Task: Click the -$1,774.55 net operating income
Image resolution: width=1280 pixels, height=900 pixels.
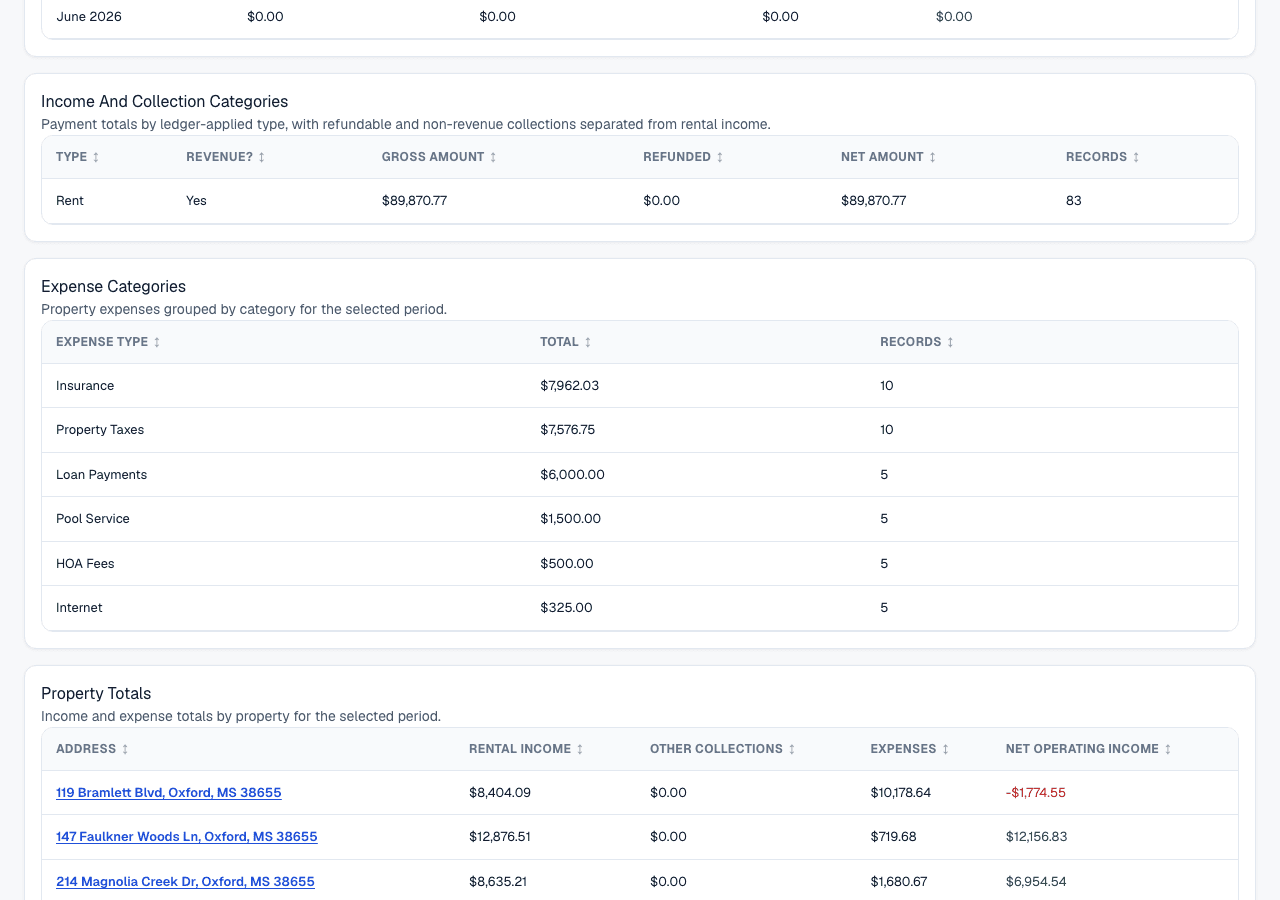Action: [x=1036, y=793]
